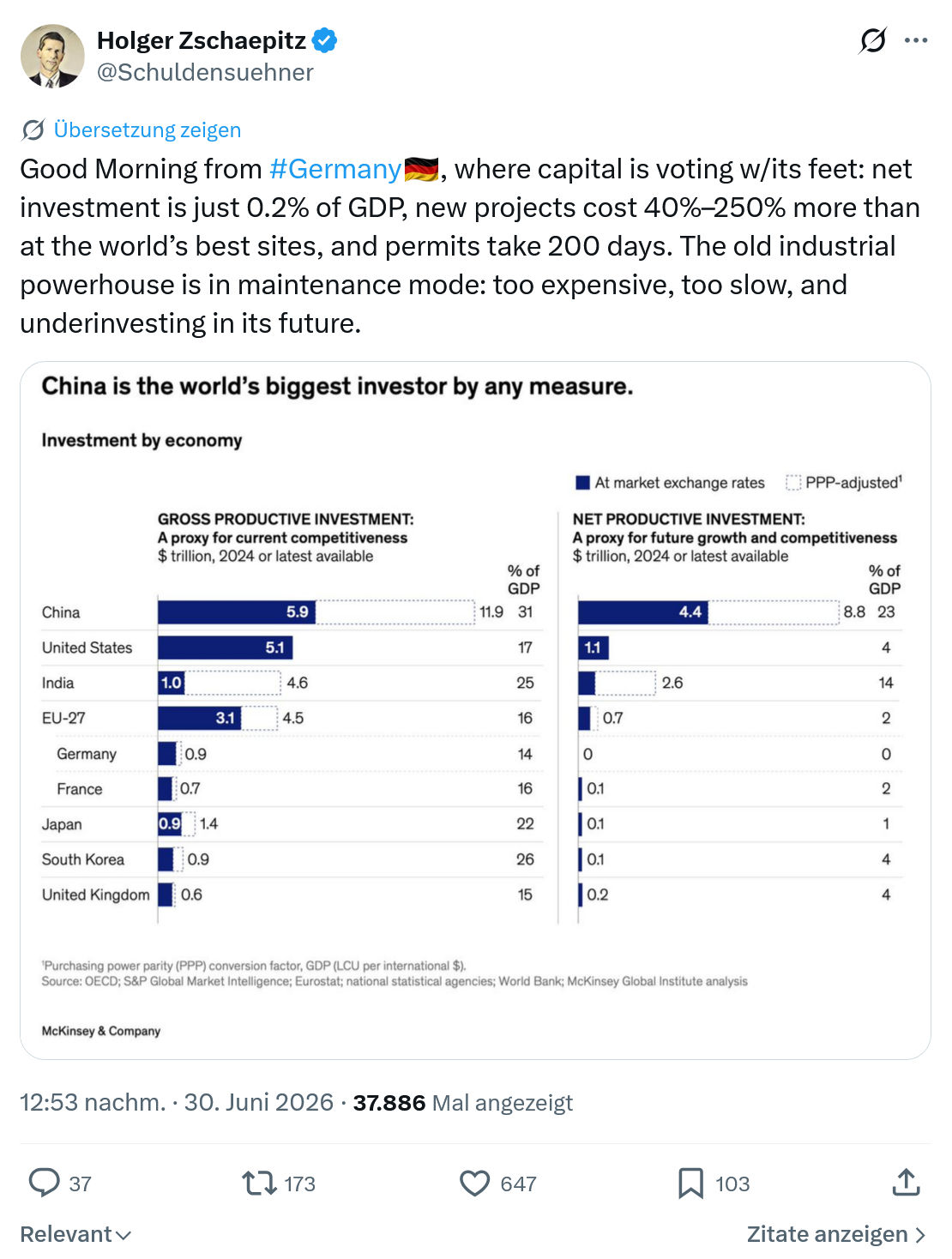Click the 12:53 nachm. timestamp
Screen dimensions: 952x1259
[x=93, y=1102]
